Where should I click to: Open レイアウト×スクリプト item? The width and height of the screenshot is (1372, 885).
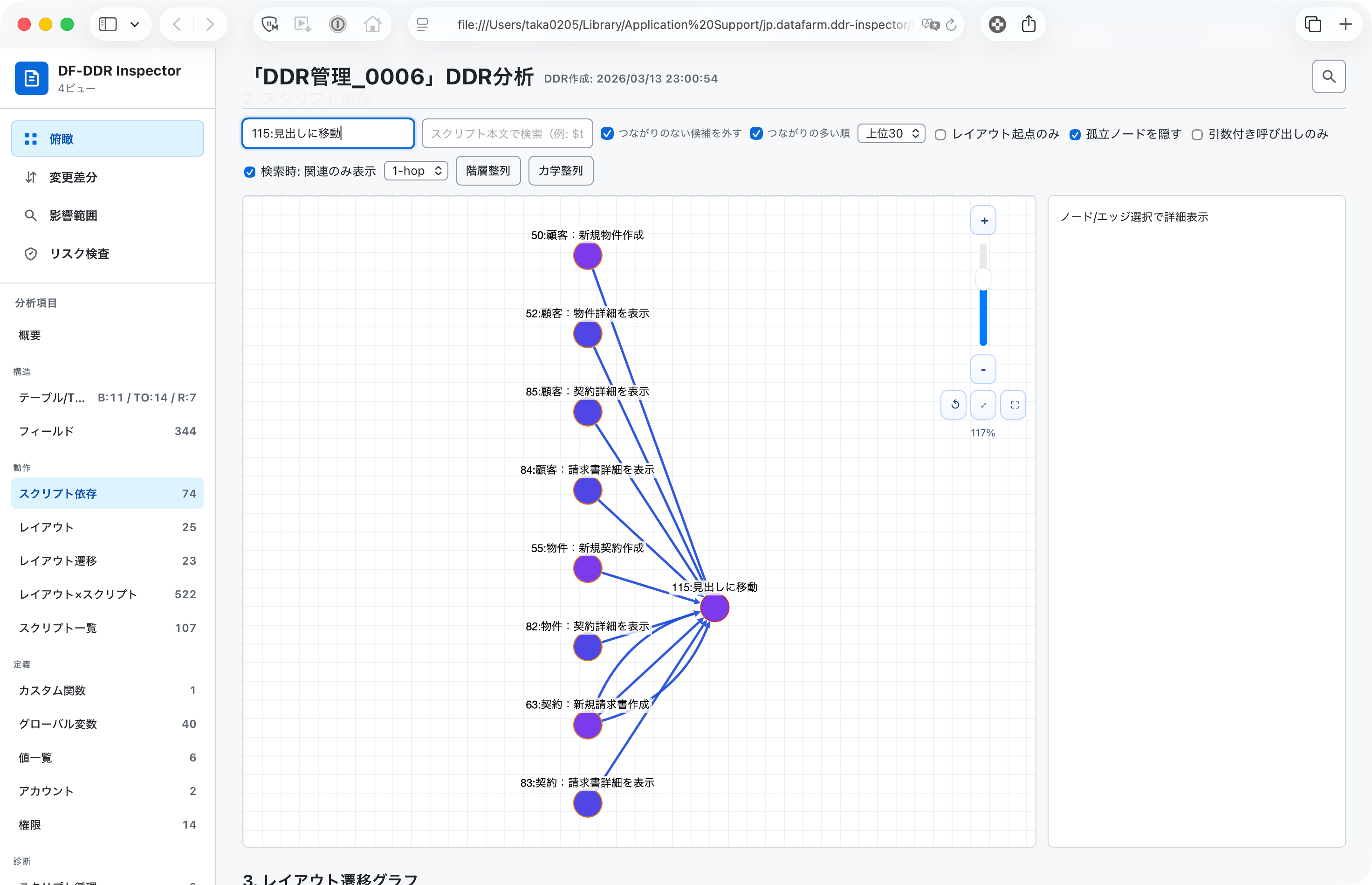pyautogui.click(x=107, y=594)
